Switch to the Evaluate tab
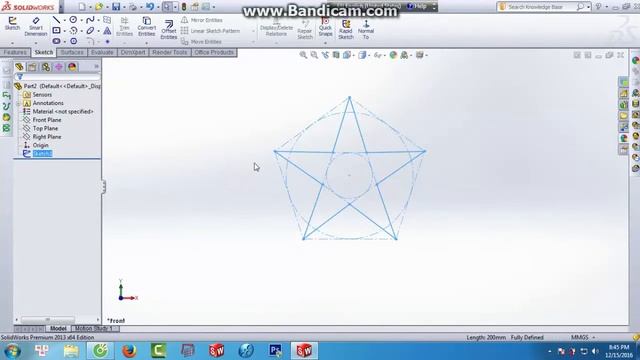640x360 pixels. [x=102, y=52]
